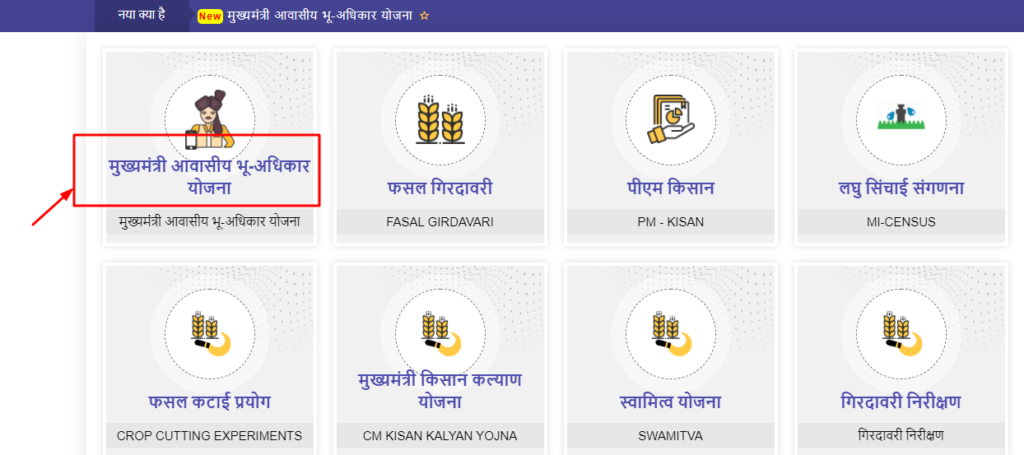The width and height of the screenshot is (1024, 455).
Task: Click the स्वामित्व योजना title
Action: pyautogui.click(x=670, y=401)
